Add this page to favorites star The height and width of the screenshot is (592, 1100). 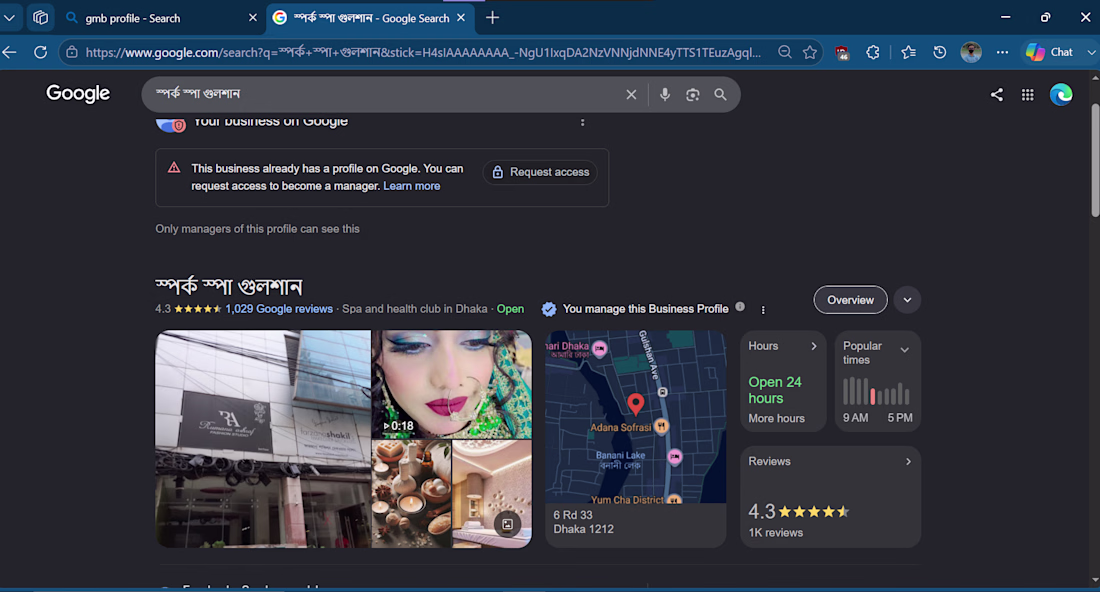[x=810, y=52]
